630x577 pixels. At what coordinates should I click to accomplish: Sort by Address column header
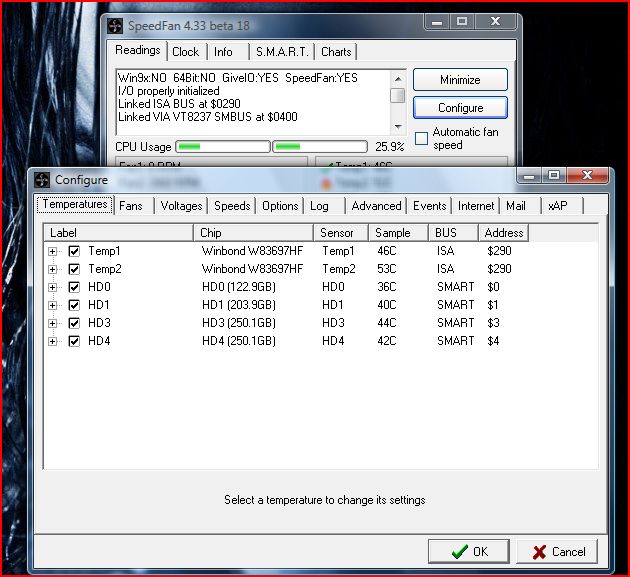[x=504, y=233]
